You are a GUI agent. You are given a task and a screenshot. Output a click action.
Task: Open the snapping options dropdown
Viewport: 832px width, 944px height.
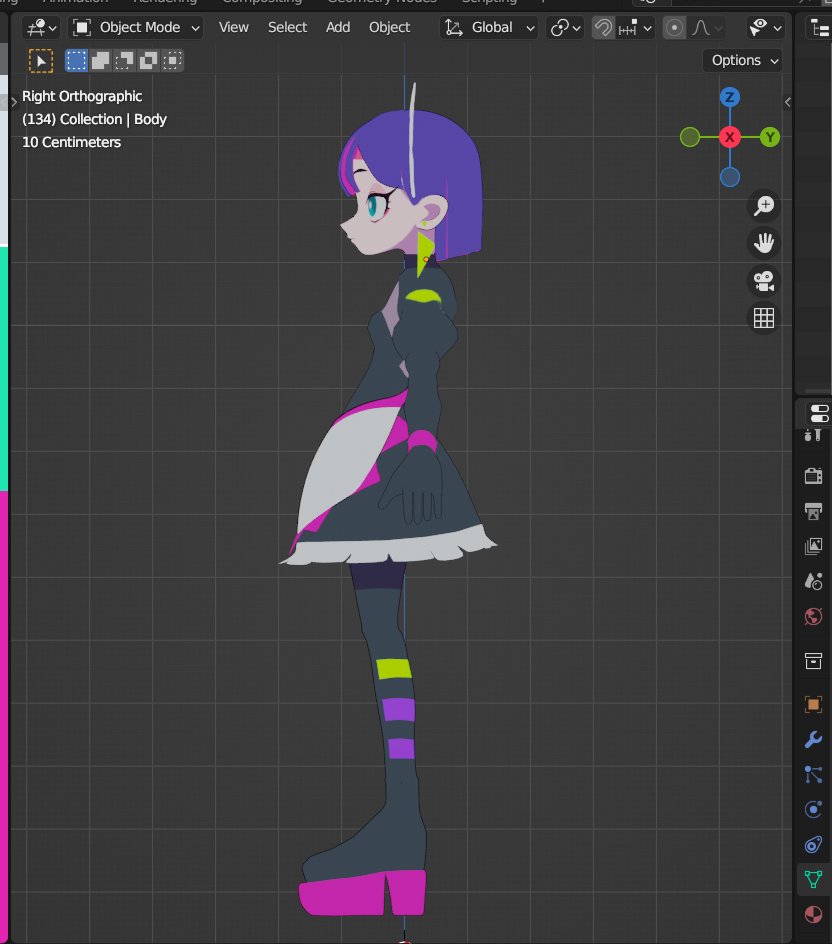635,27
